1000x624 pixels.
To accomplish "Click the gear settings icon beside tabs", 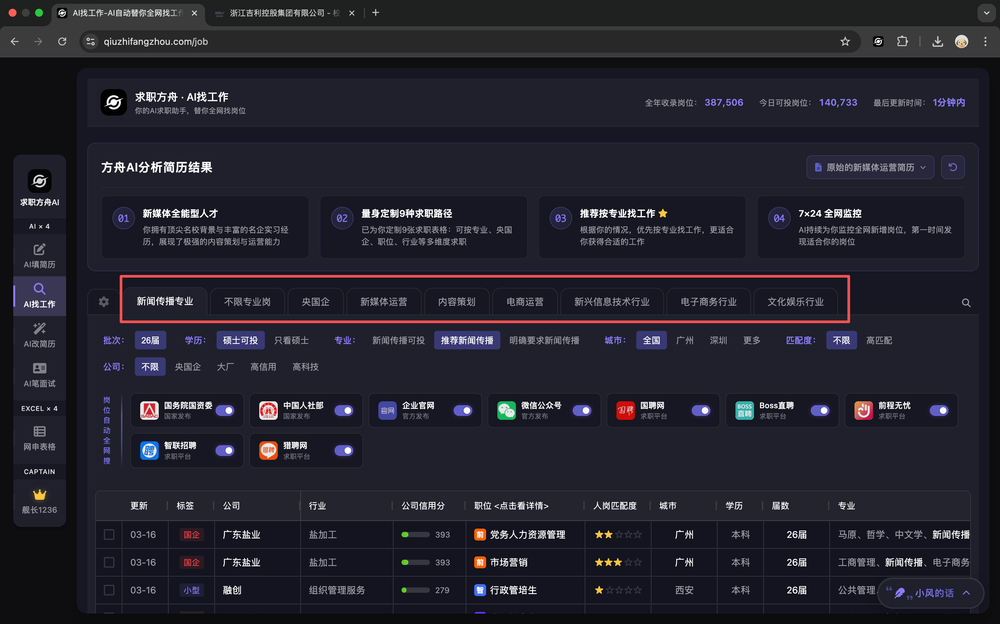I will (x=104, y=302).
